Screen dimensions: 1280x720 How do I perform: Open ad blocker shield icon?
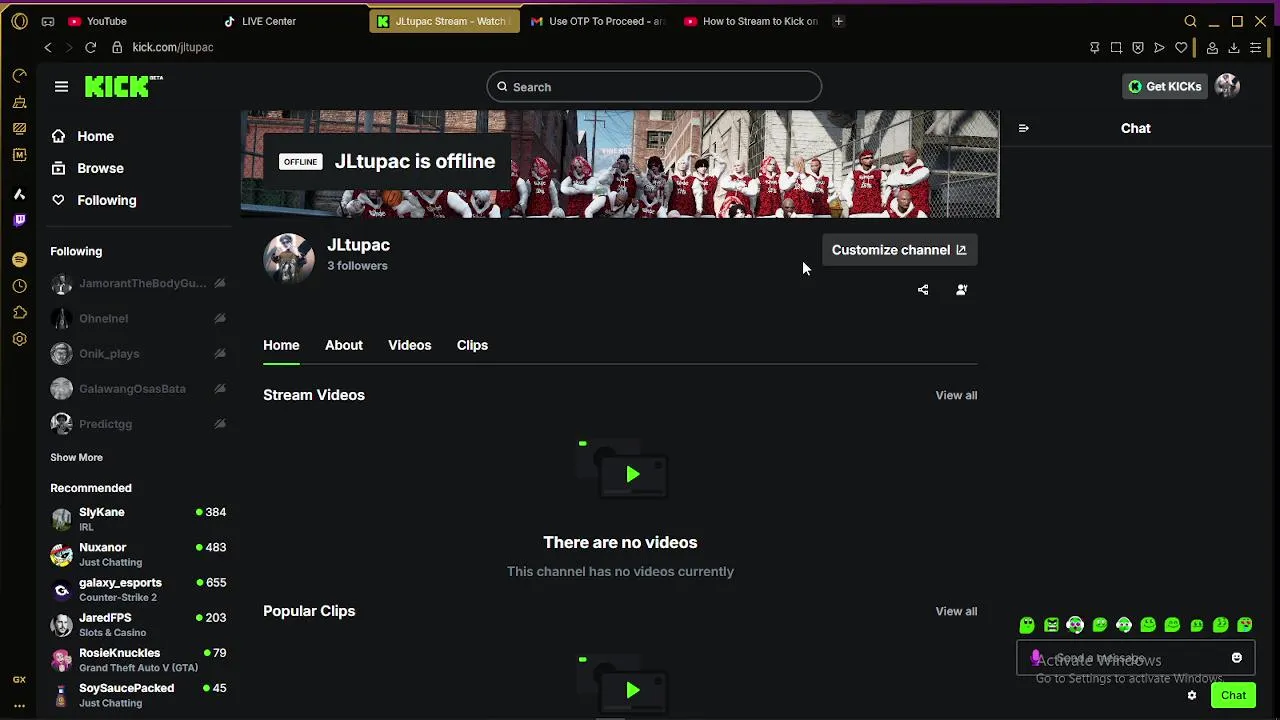pyautogui.click(x=1138, y=48)
